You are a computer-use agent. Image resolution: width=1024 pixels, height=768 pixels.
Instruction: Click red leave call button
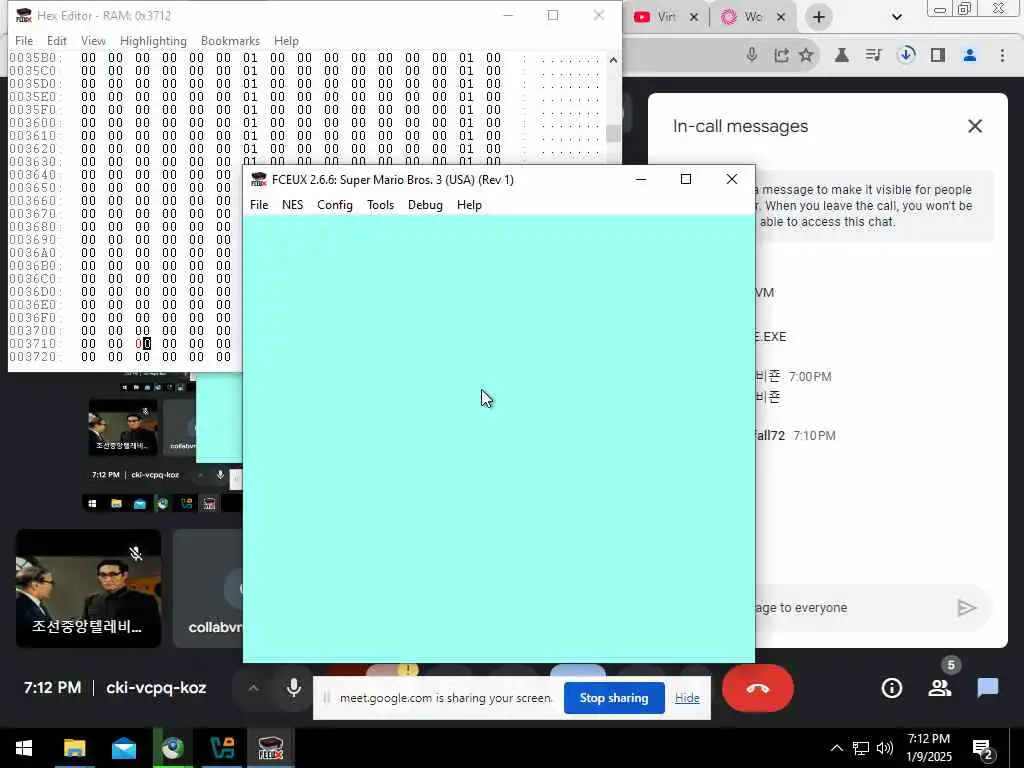pyautogui.click(x=758, y=688)
